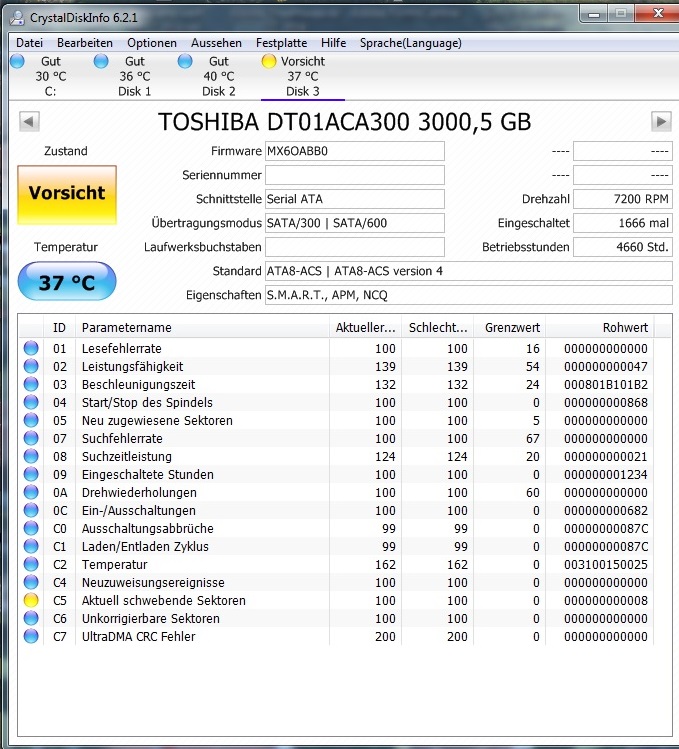
Task: Select raw value 000801B101B2 of Beschleunigungszeit
Action: (606, 384)
